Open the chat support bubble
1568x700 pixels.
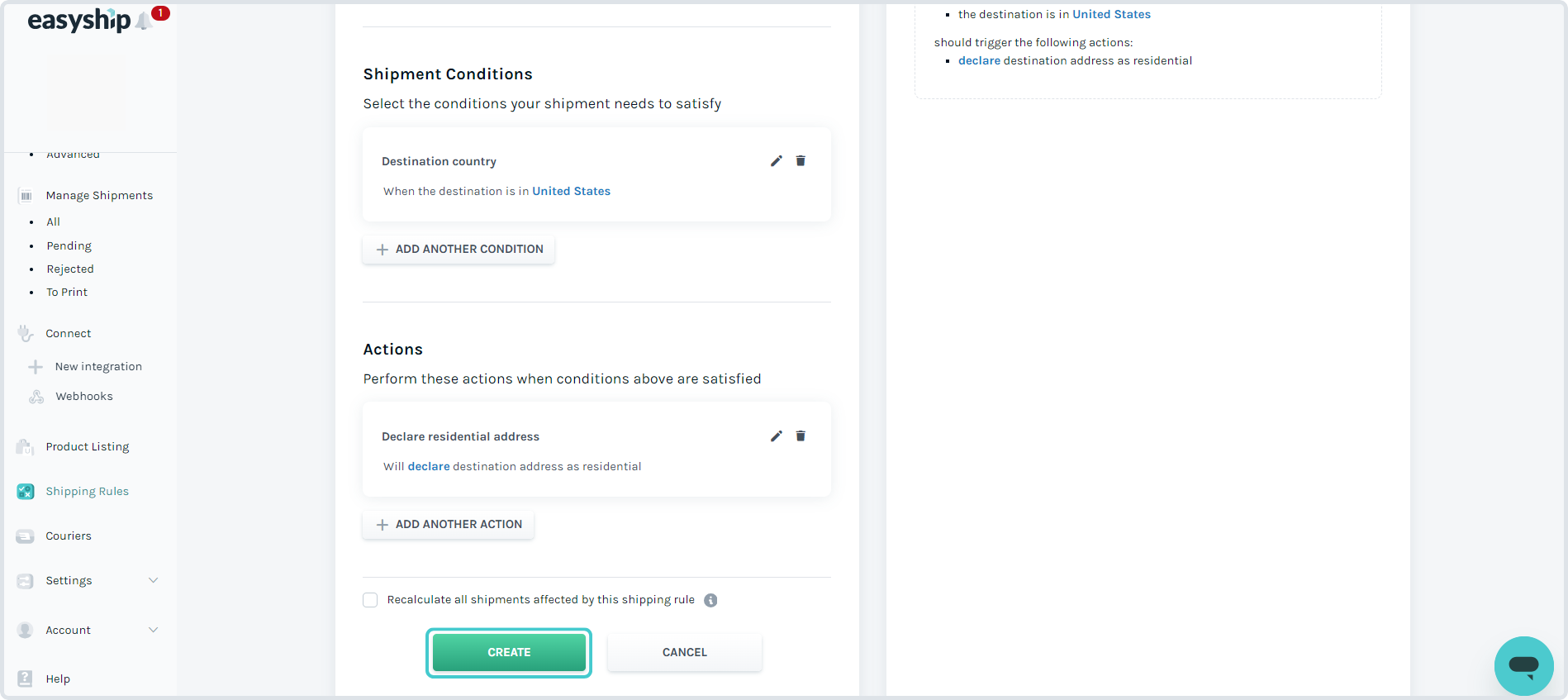(1523, 665)
